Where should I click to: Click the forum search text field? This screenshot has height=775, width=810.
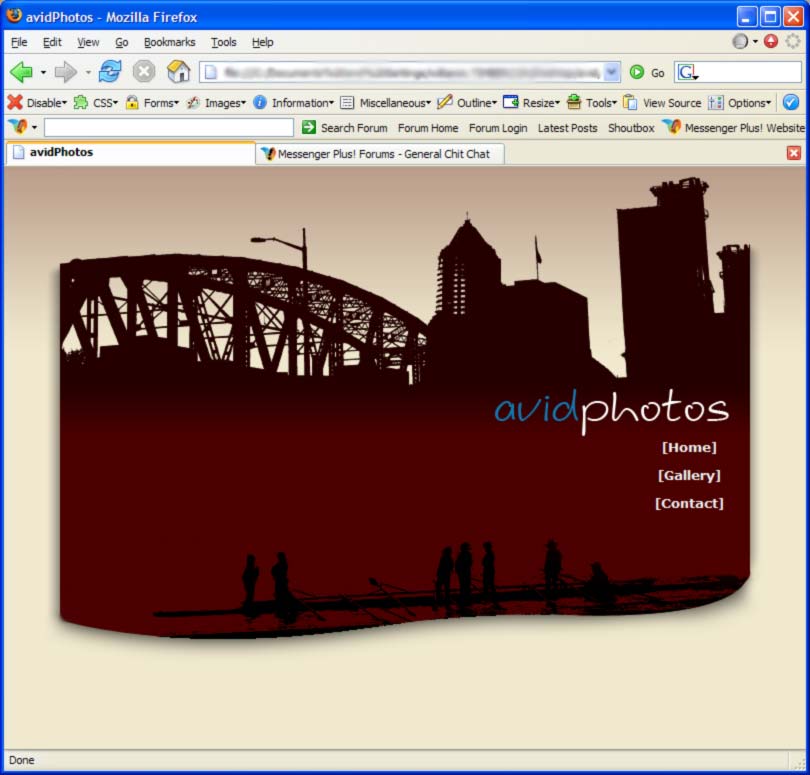click(168, 128)
